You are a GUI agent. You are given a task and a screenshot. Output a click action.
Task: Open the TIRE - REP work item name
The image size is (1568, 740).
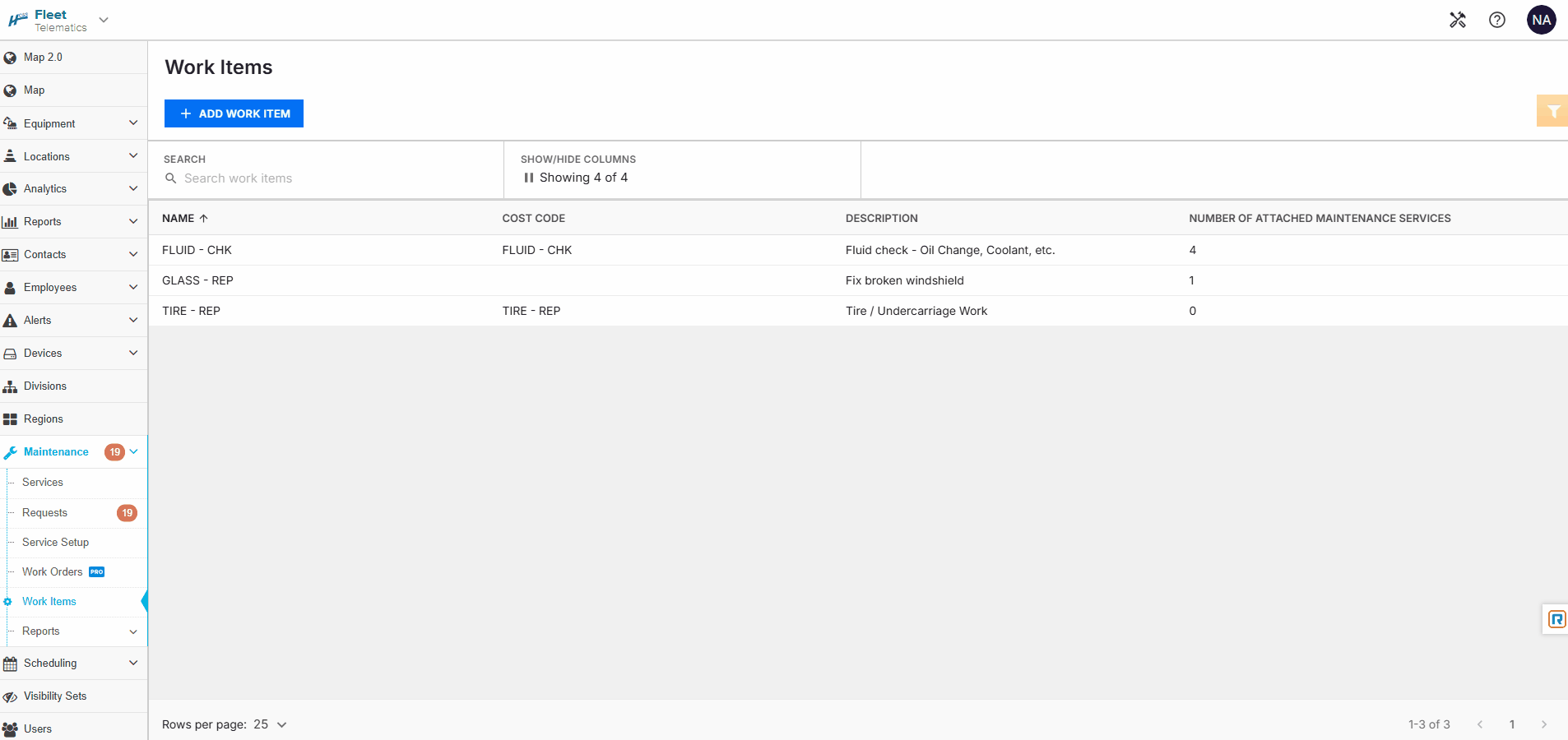pyautogui.click(x=191, y=311)
